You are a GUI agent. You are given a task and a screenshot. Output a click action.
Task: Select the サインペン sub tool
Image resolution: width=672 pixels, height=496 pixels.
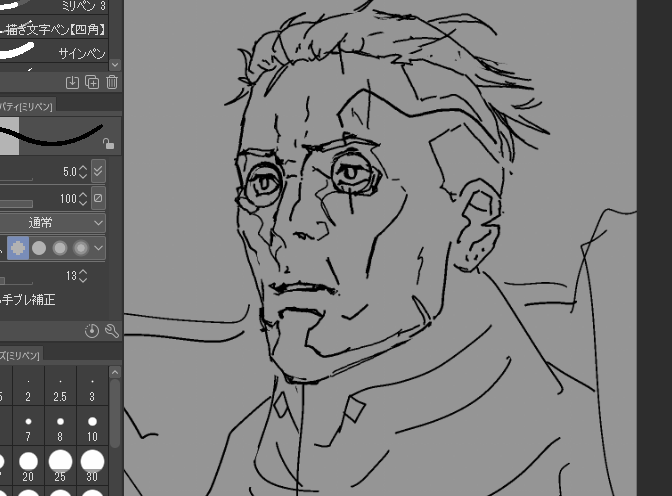54,51
